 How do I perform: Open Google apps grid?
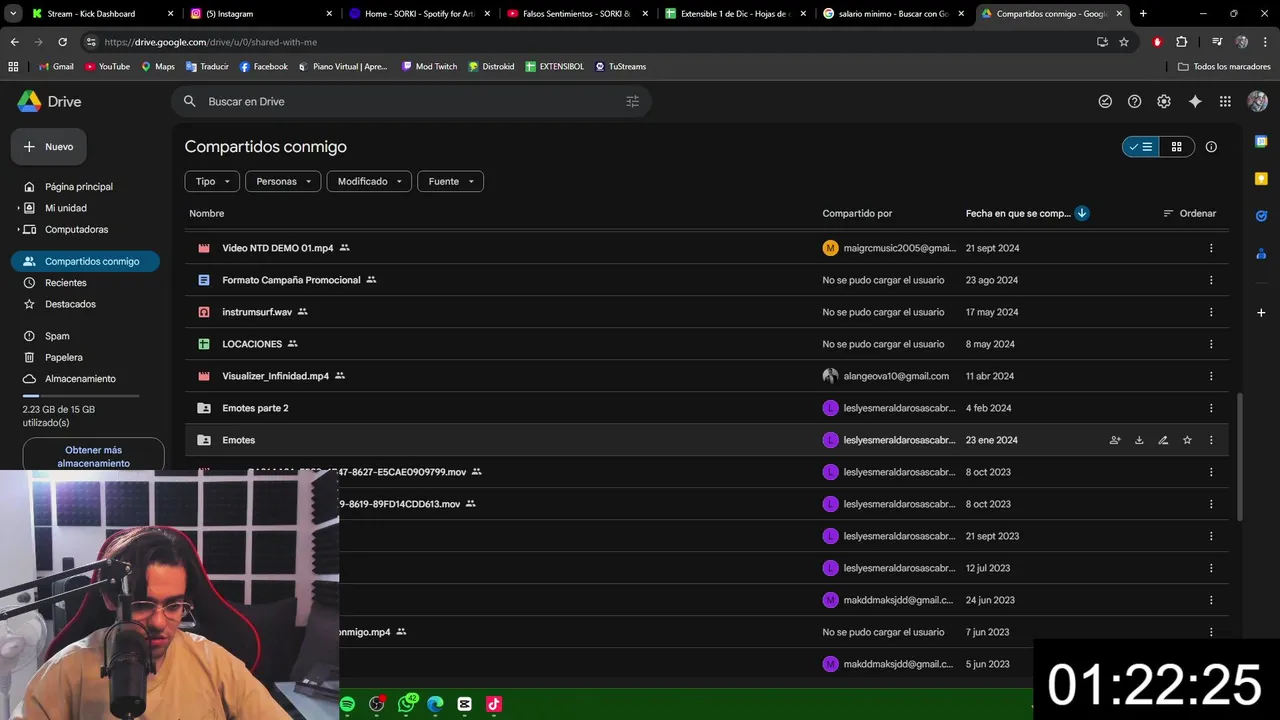click(x=1225, y=102)
